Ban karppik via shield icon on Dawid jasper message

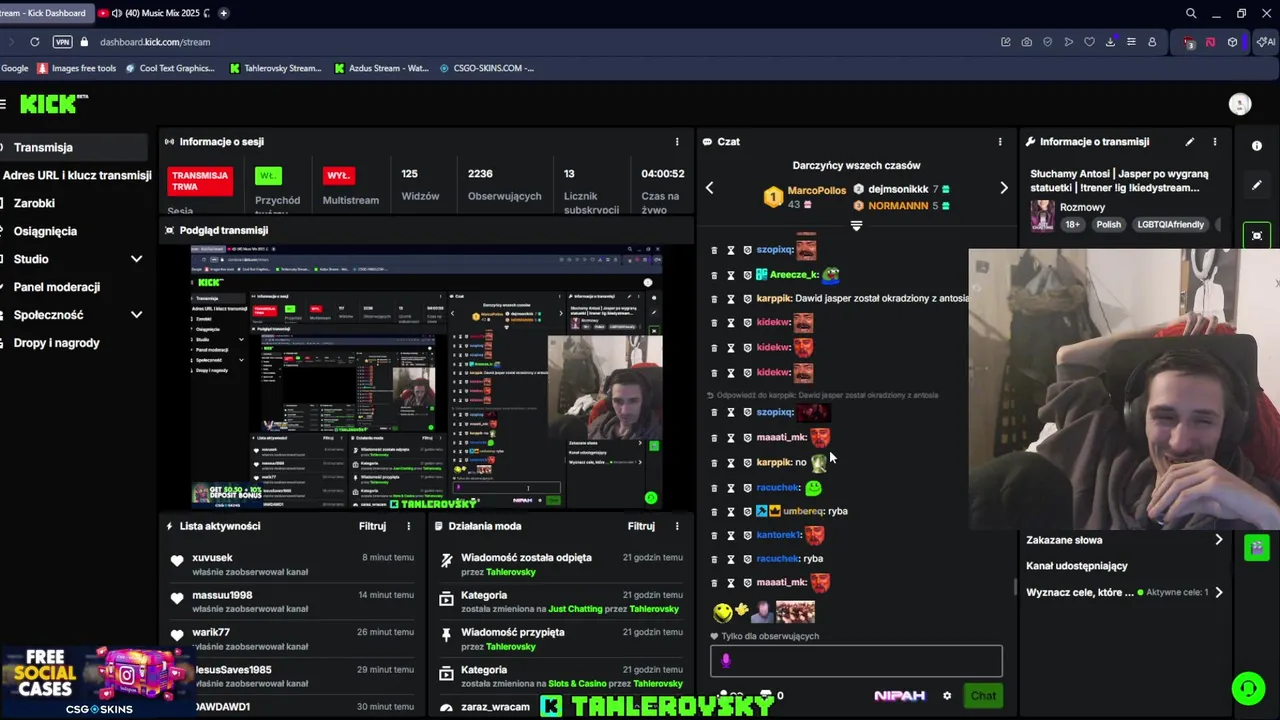pyautogui.click(x=747, y=298)
